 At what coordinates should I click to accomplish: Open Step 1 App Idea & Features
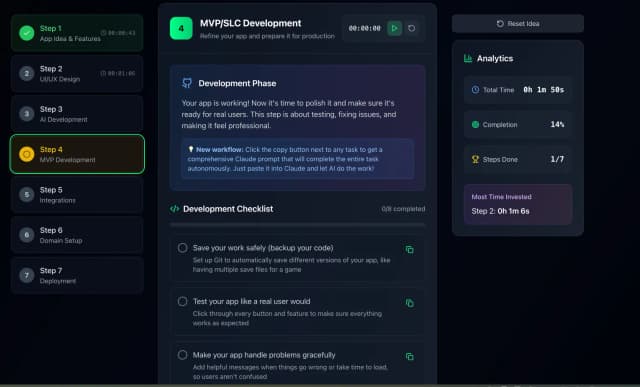click(x=77, y=33)
